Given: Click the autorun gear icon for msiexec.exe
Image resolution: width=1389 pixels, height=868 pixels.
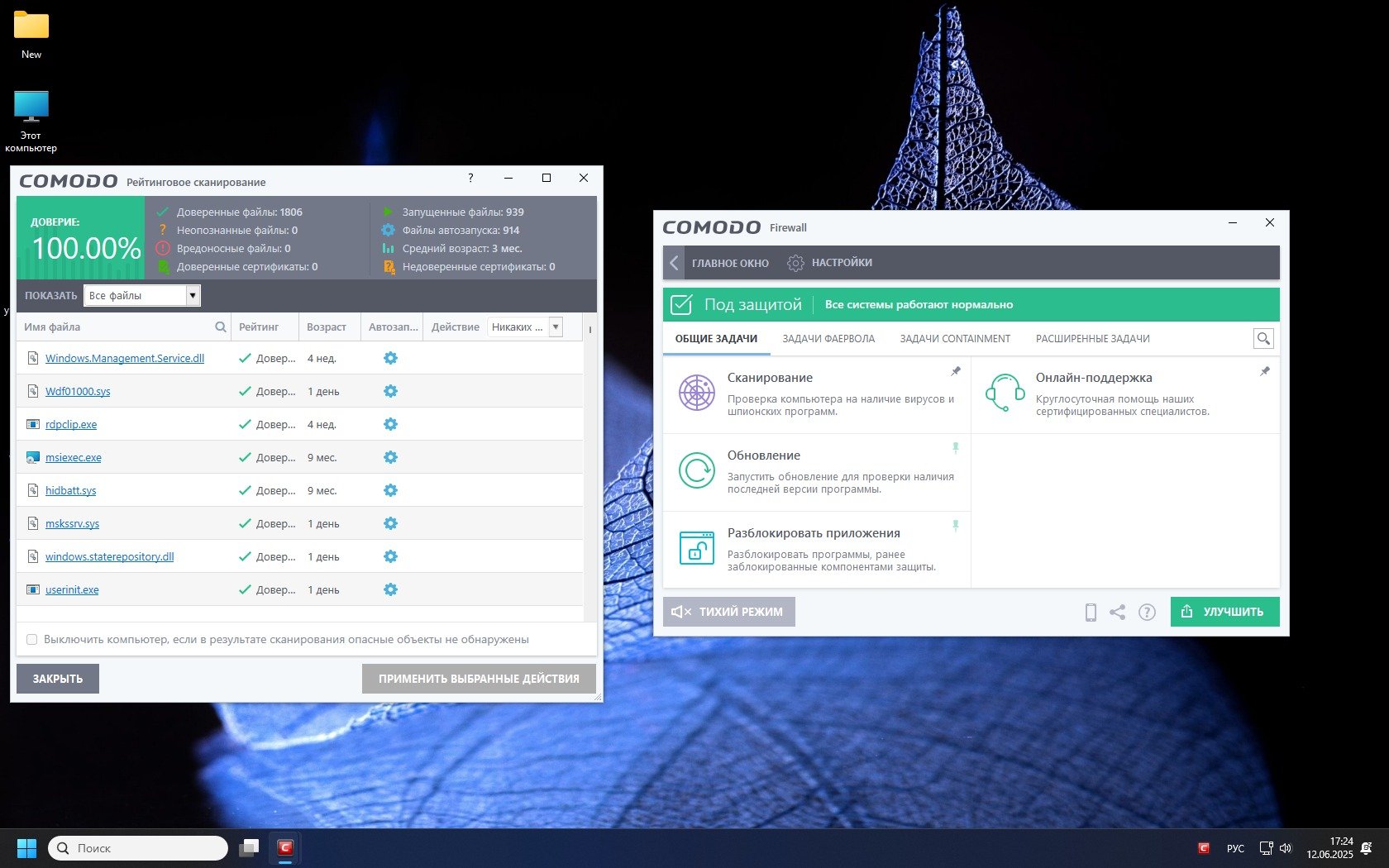Looking at the screenshot, I should [390, 457].
